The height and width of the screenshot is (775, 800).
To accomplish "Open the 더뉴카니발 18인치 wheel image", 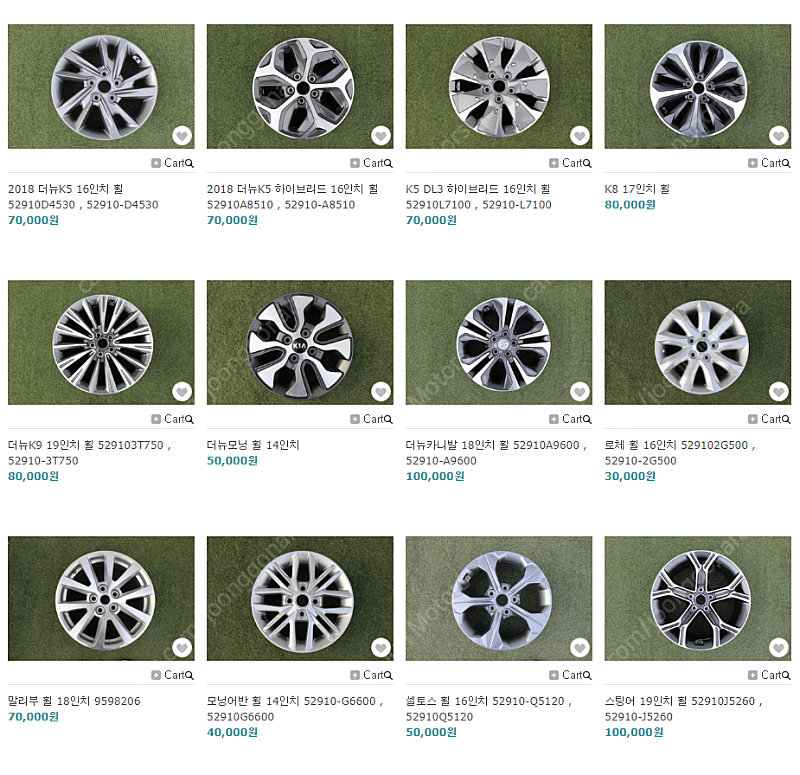I will pos(498,342).
